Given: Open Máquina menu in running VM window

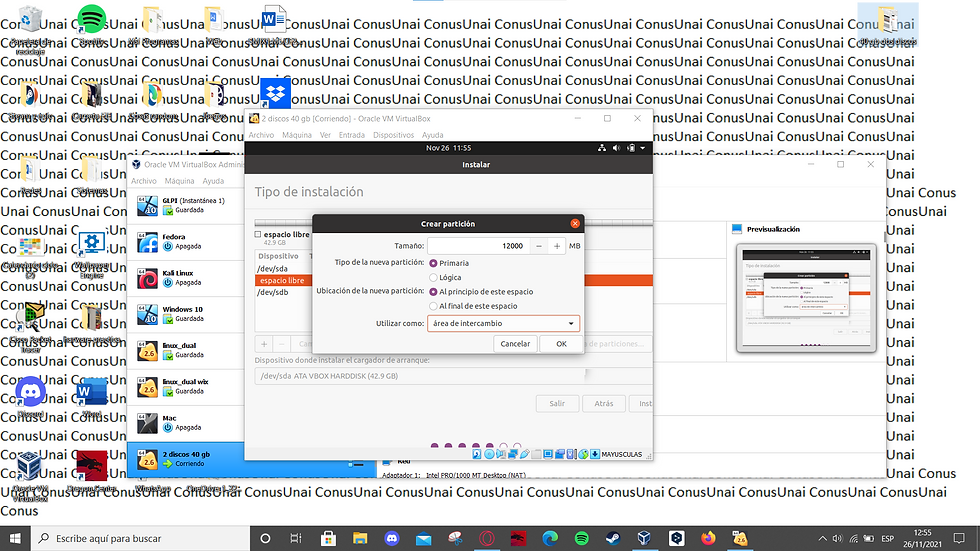Looking at the screenshot, I should pos(297,135).
